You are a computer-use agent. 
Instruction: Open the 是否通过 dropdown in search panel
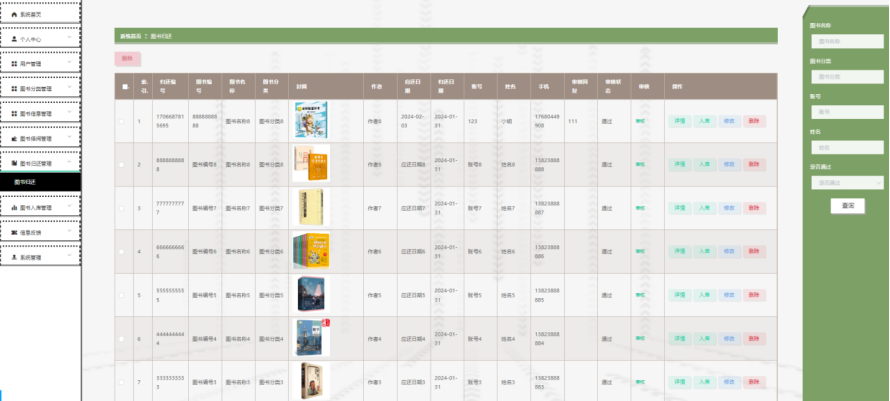847,183
